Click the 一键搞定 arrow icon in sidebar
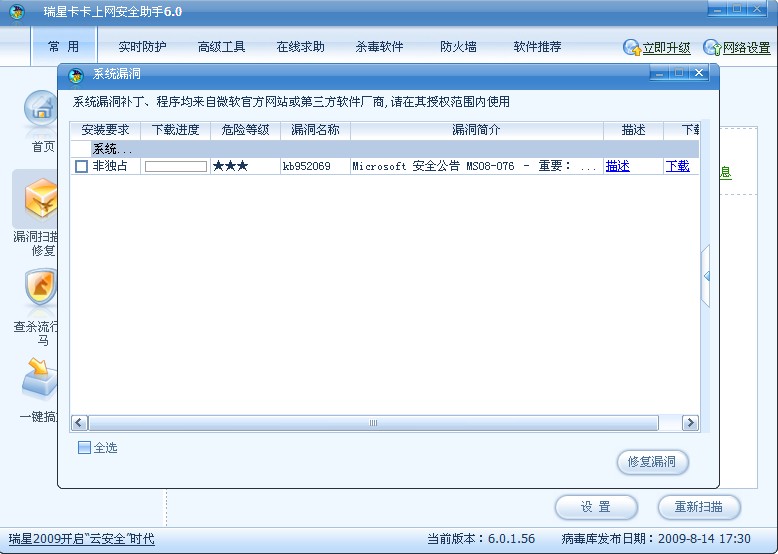This screenshot has width=778, height=554. (x=40, y=379)
